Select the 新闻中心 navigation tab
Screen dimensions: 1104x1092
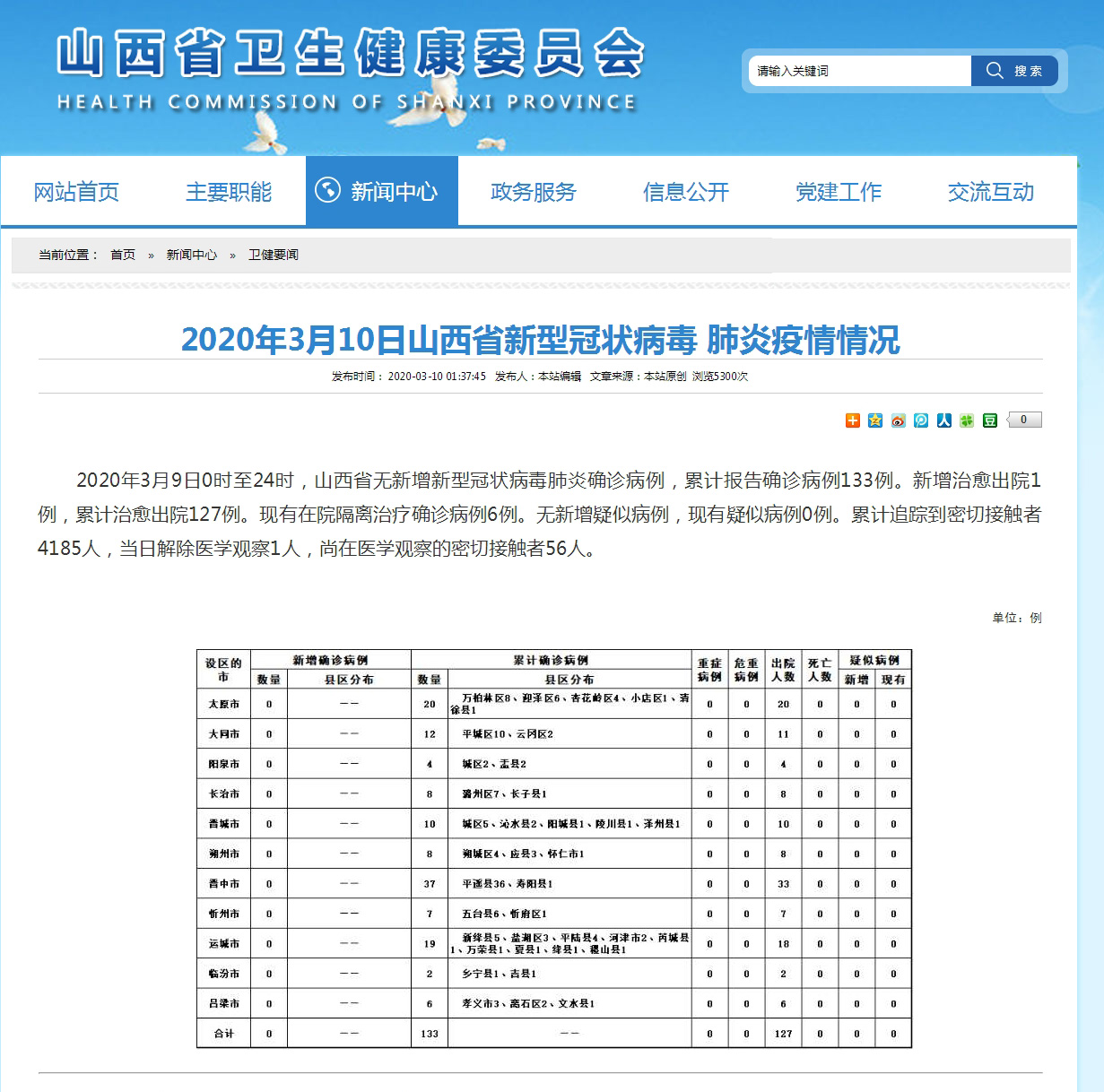[382, 191]
